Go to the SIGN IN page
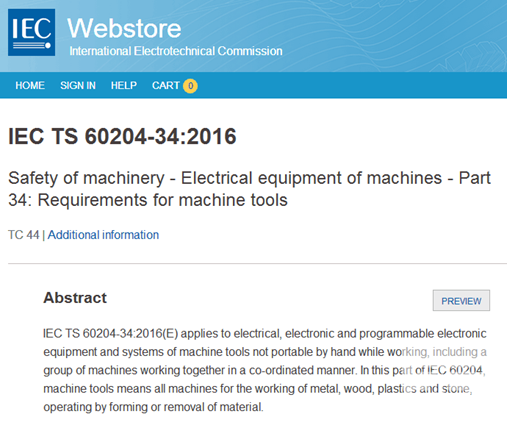Viewport: 507px width, 425px height. 78,86
